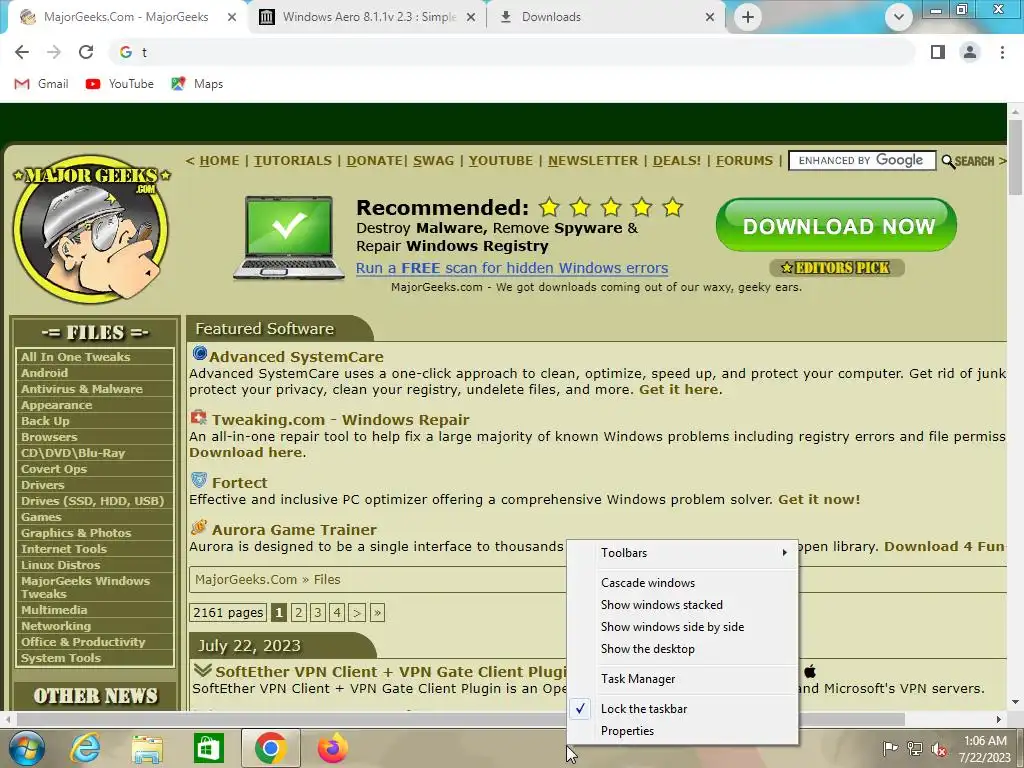Click the Action Center flag tray icon
This screenshot has height=768, width=1024.
click(x=890, y=748)
